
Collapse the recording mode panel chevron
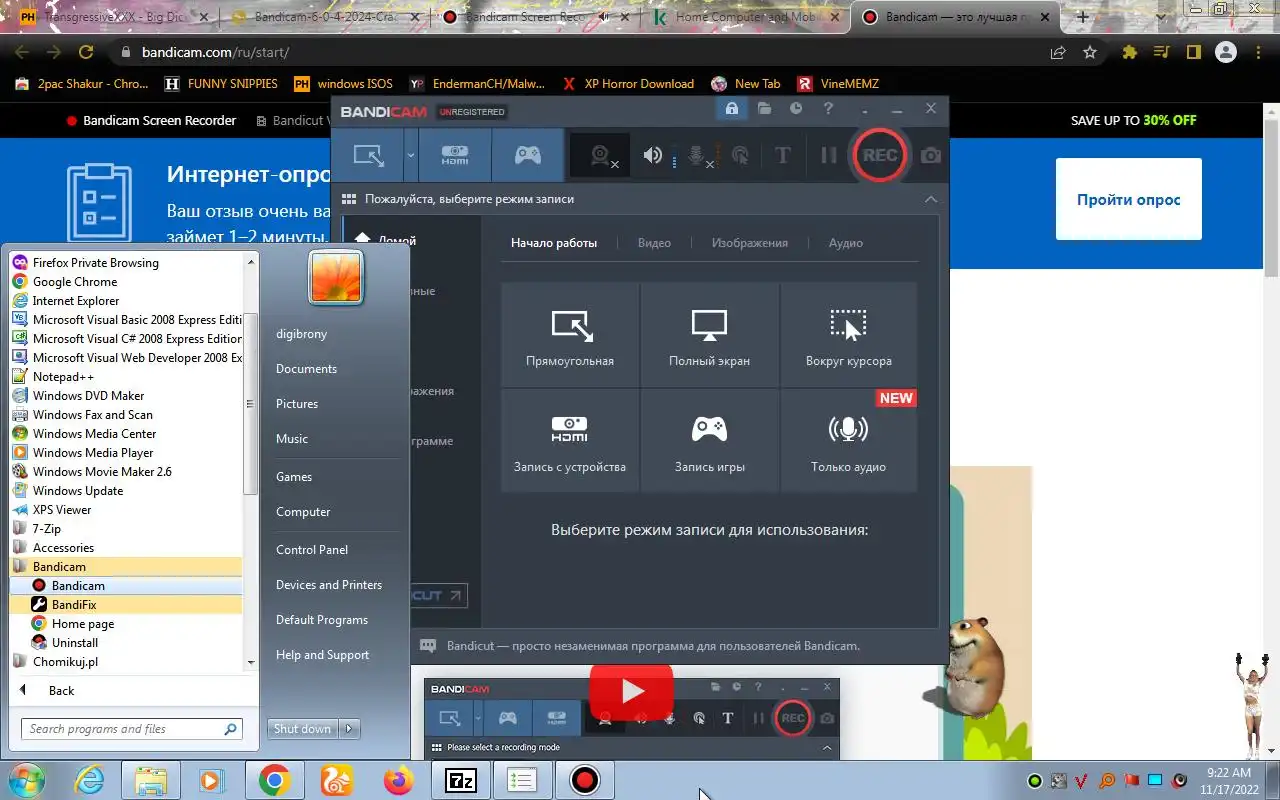[x=931, y=199]
